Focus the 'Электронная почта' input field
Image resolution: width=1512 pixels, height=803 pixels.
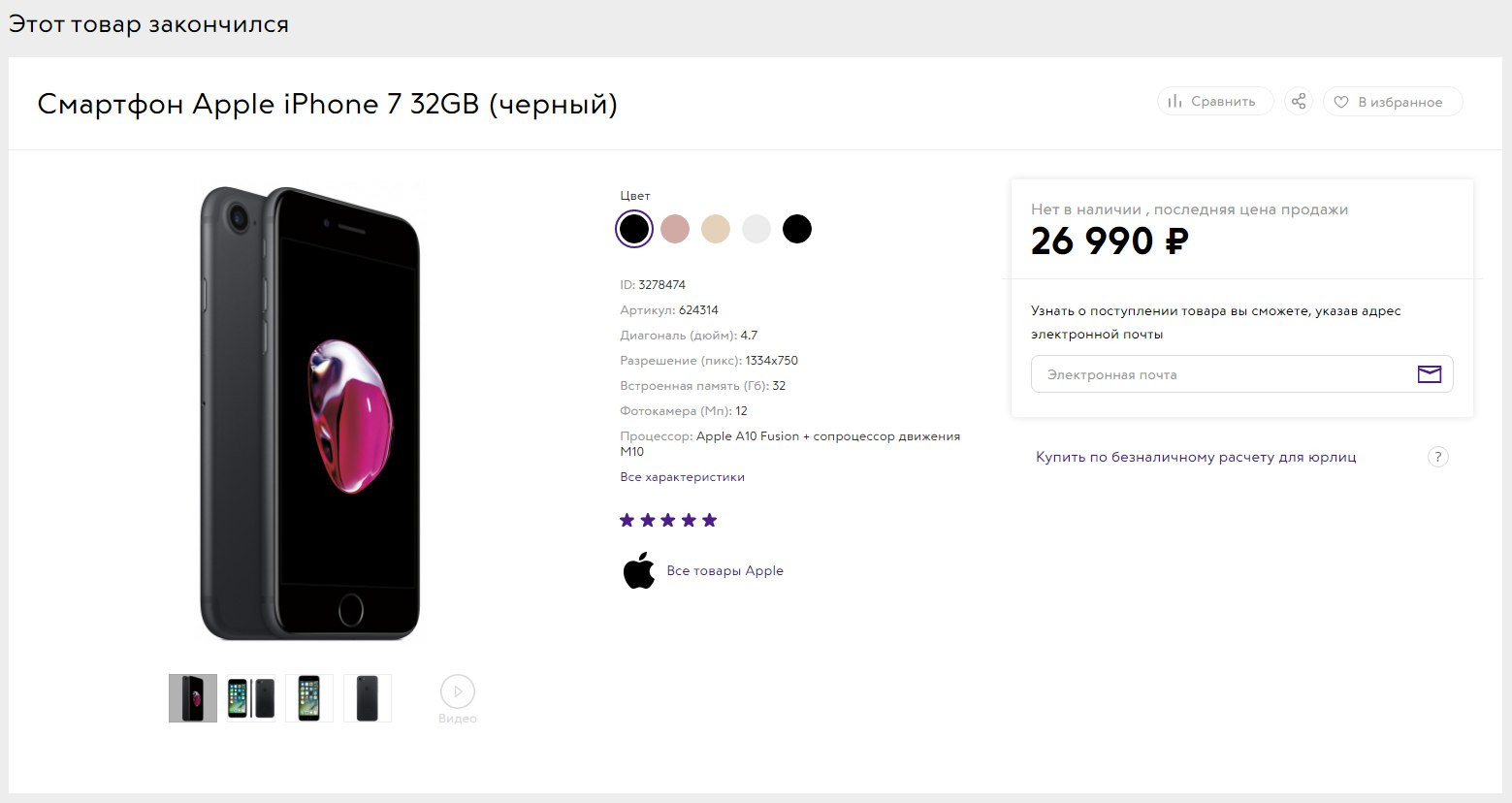1217,374
